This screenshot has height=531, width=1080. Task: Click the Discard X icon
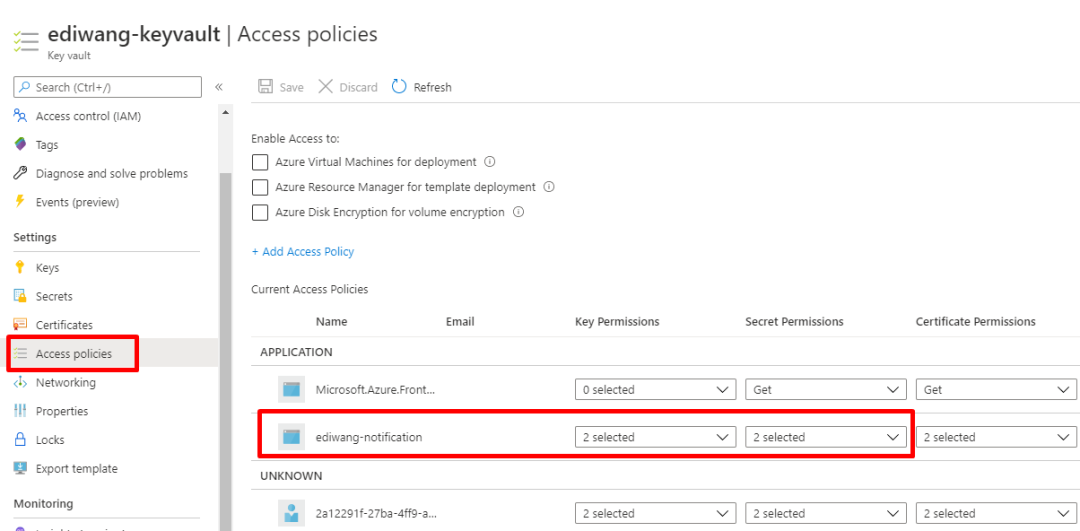pos(325,87)
